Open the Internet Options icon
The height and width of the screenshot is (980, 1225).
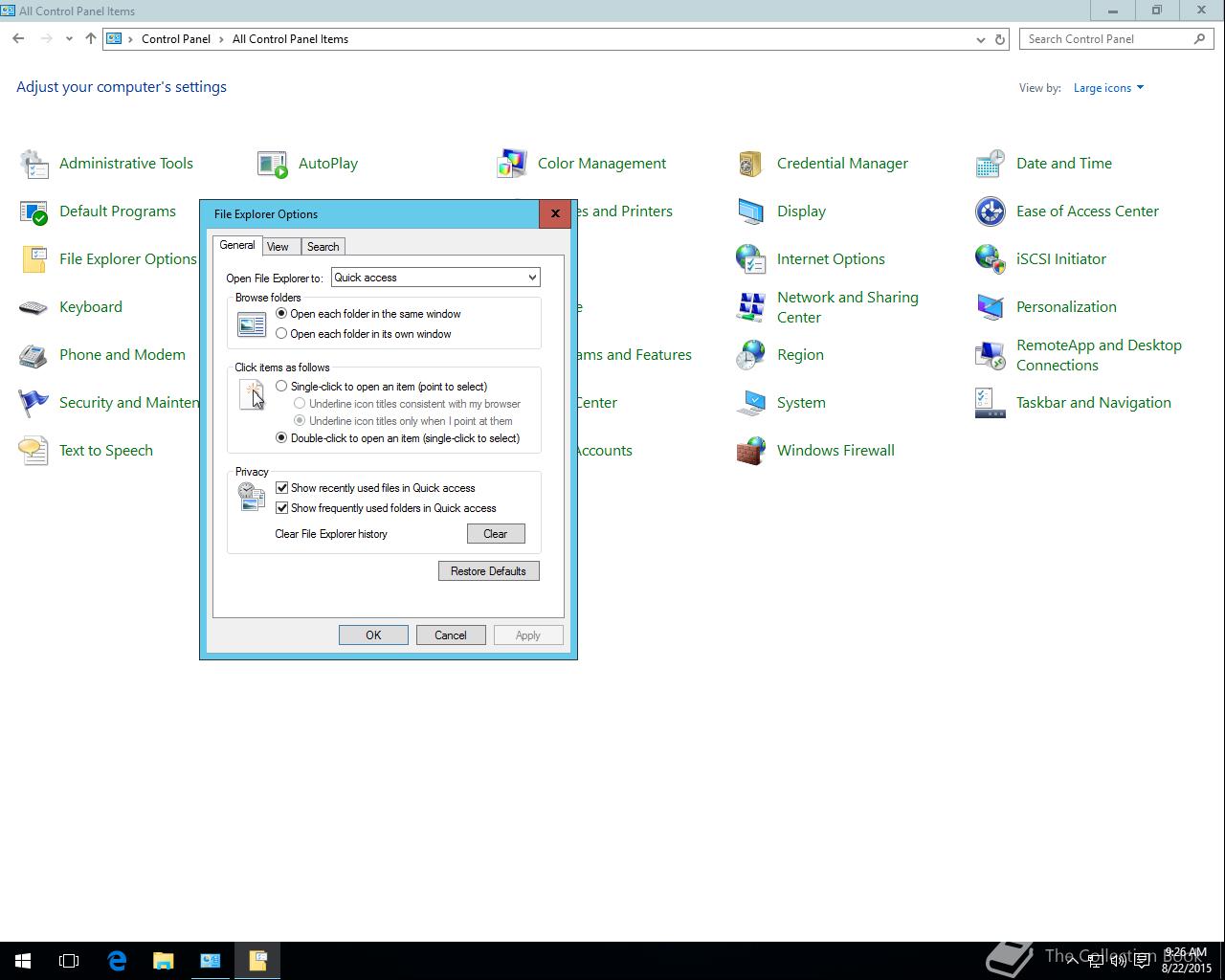tap(751, 259)
